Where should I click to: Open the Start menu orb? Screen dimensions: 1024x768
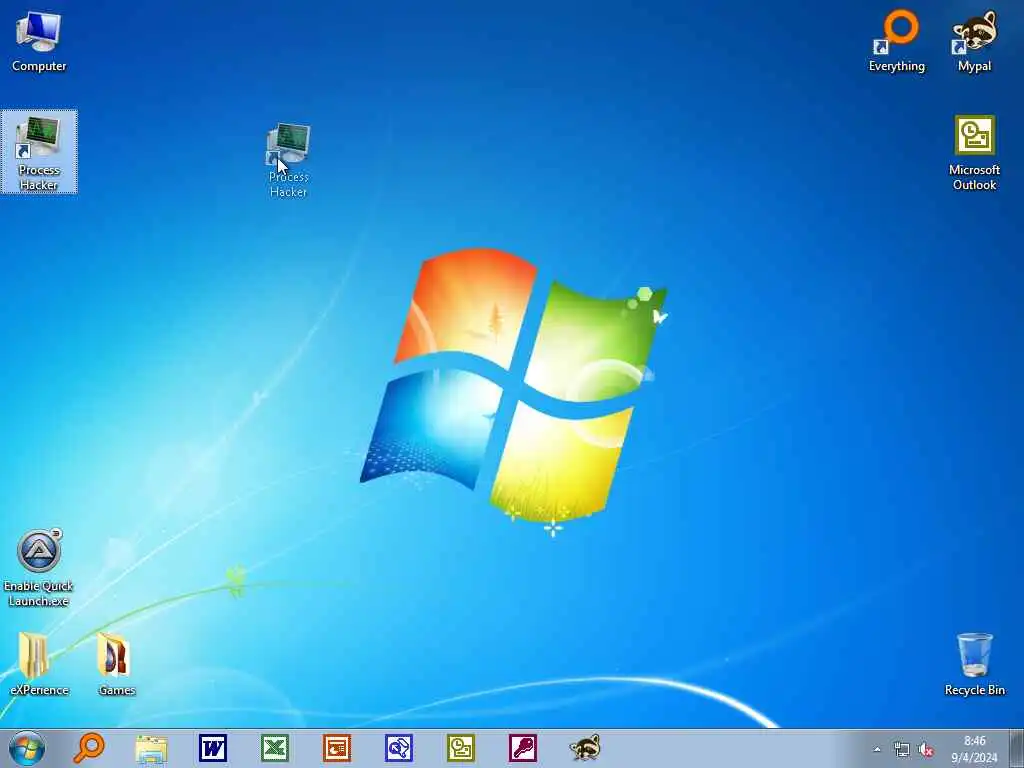pos(27,748)
